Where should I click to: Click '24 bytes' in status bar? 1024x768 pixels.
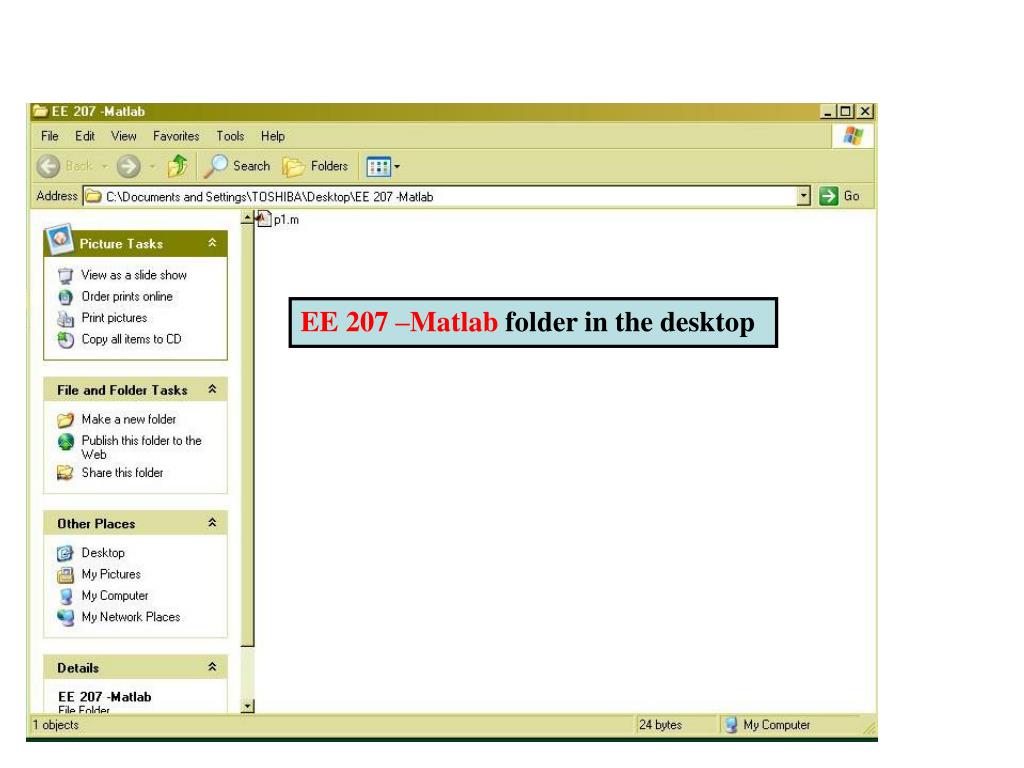(x=660, y=725)
